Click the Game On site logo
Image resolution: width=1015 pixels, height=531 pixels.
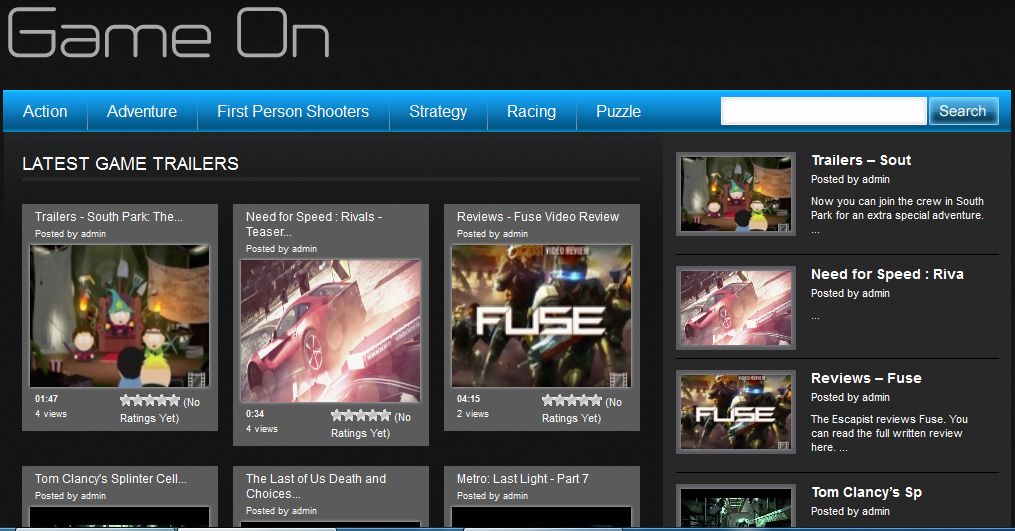168,32
